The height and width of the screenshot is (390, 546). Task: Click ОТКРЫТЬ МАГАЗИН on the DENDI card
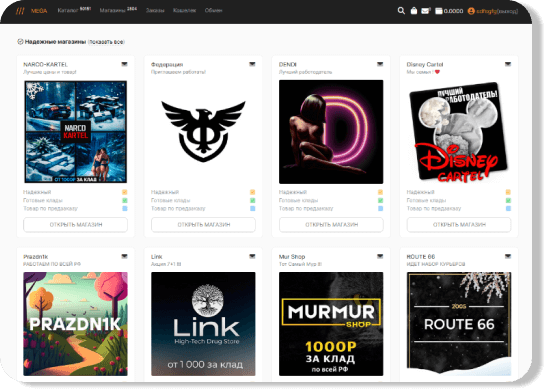tap(331, 225)
